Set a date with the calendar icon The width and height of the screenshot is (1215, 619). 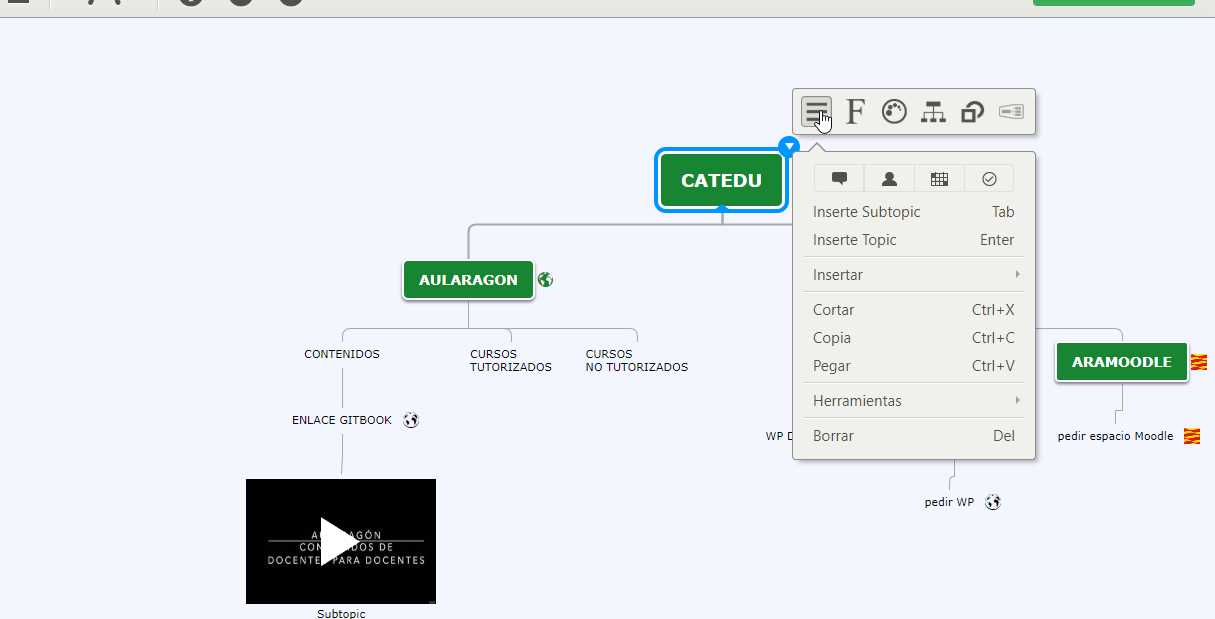(x=939, y=179)
